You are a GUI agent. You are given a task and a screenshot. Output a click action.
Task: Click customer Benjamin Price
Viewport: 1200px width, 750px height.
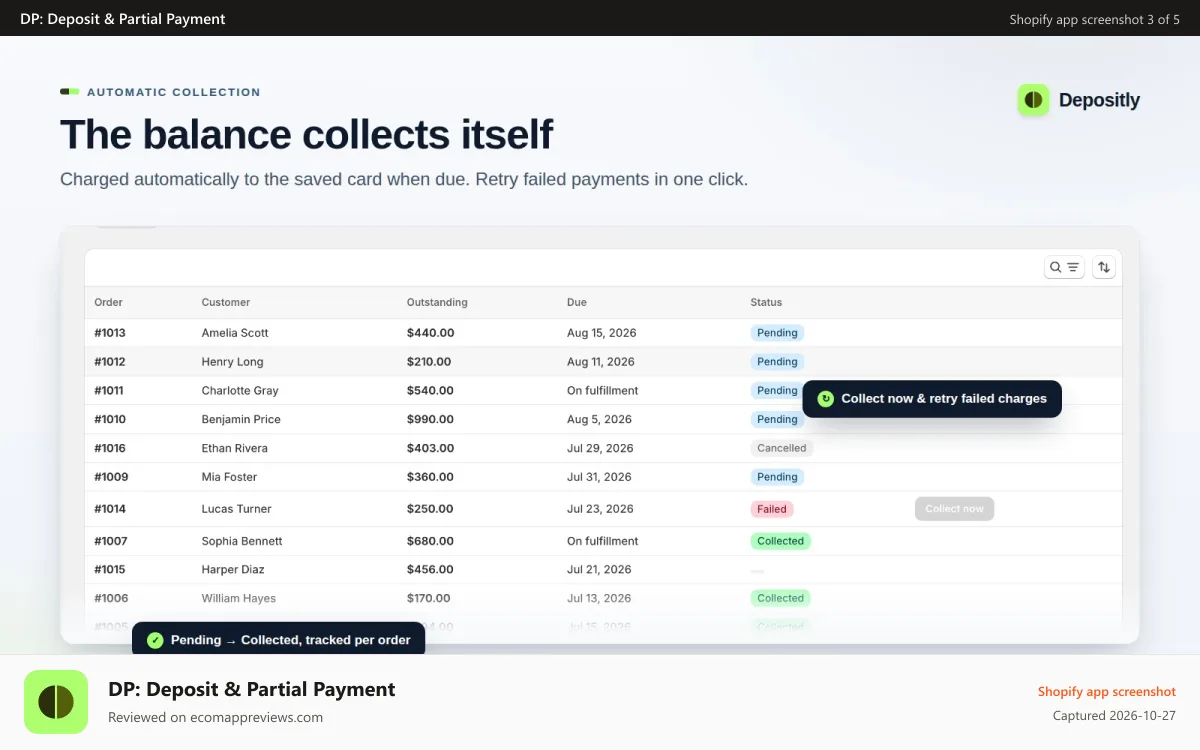[241, 420]
